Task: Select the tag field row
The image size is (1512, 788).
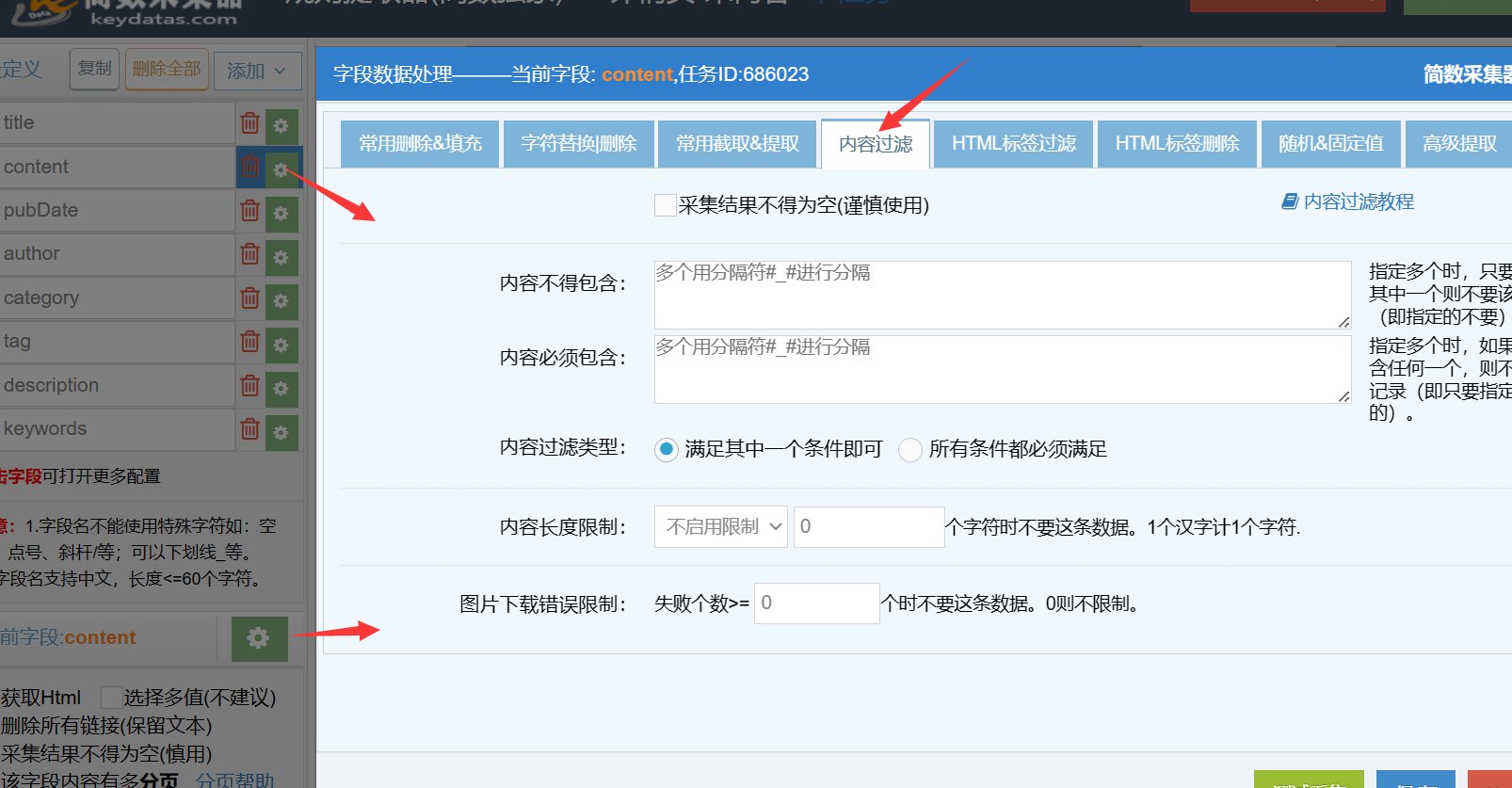Action: click(x=117, y=341)
